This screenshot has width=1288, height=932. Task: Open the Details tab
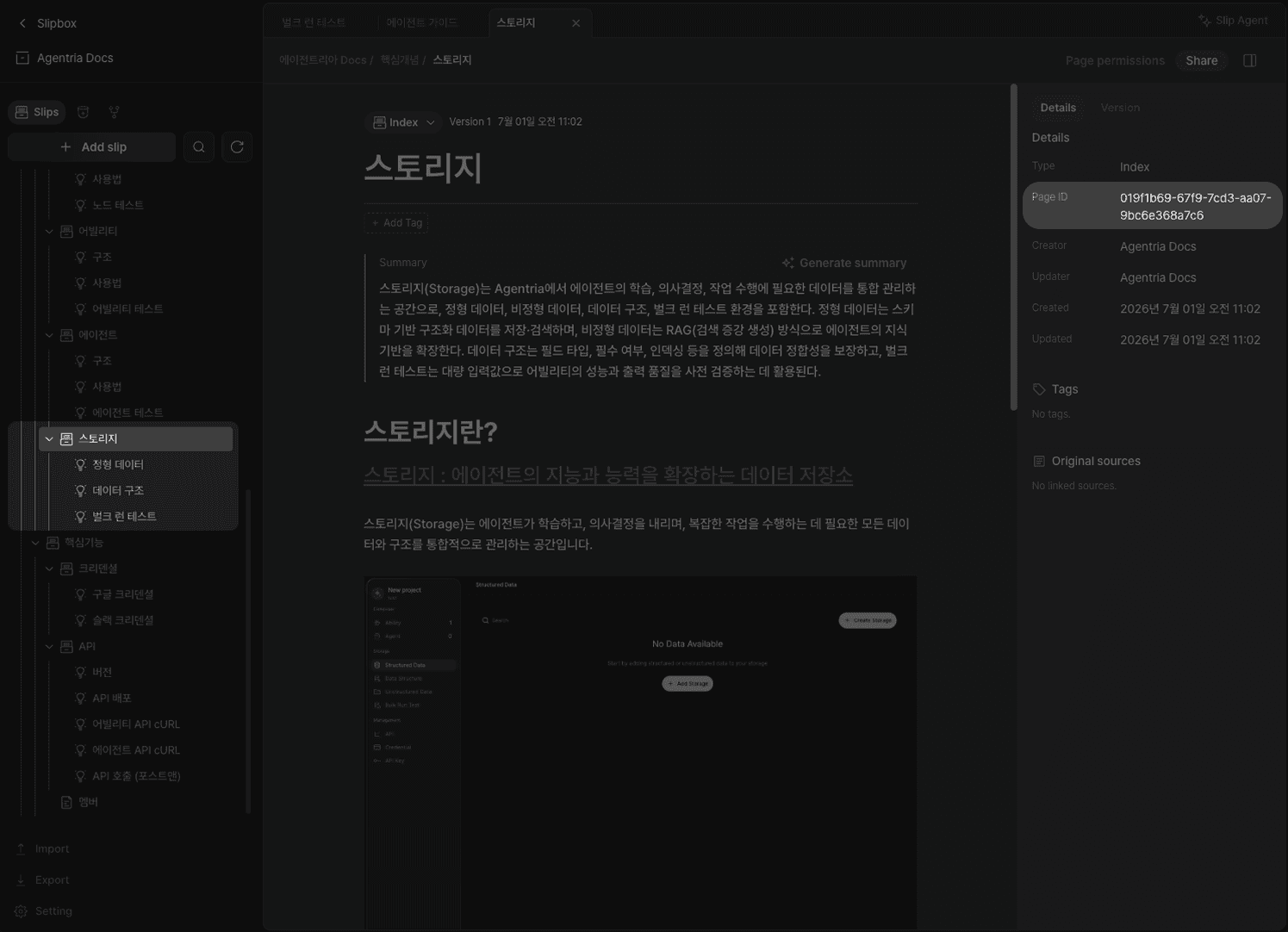click(1058, 108)
